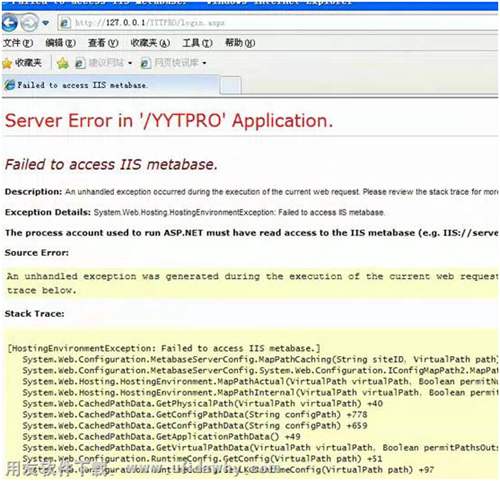
Task: Click the 'Description:' label text
Action: (33, 192)
